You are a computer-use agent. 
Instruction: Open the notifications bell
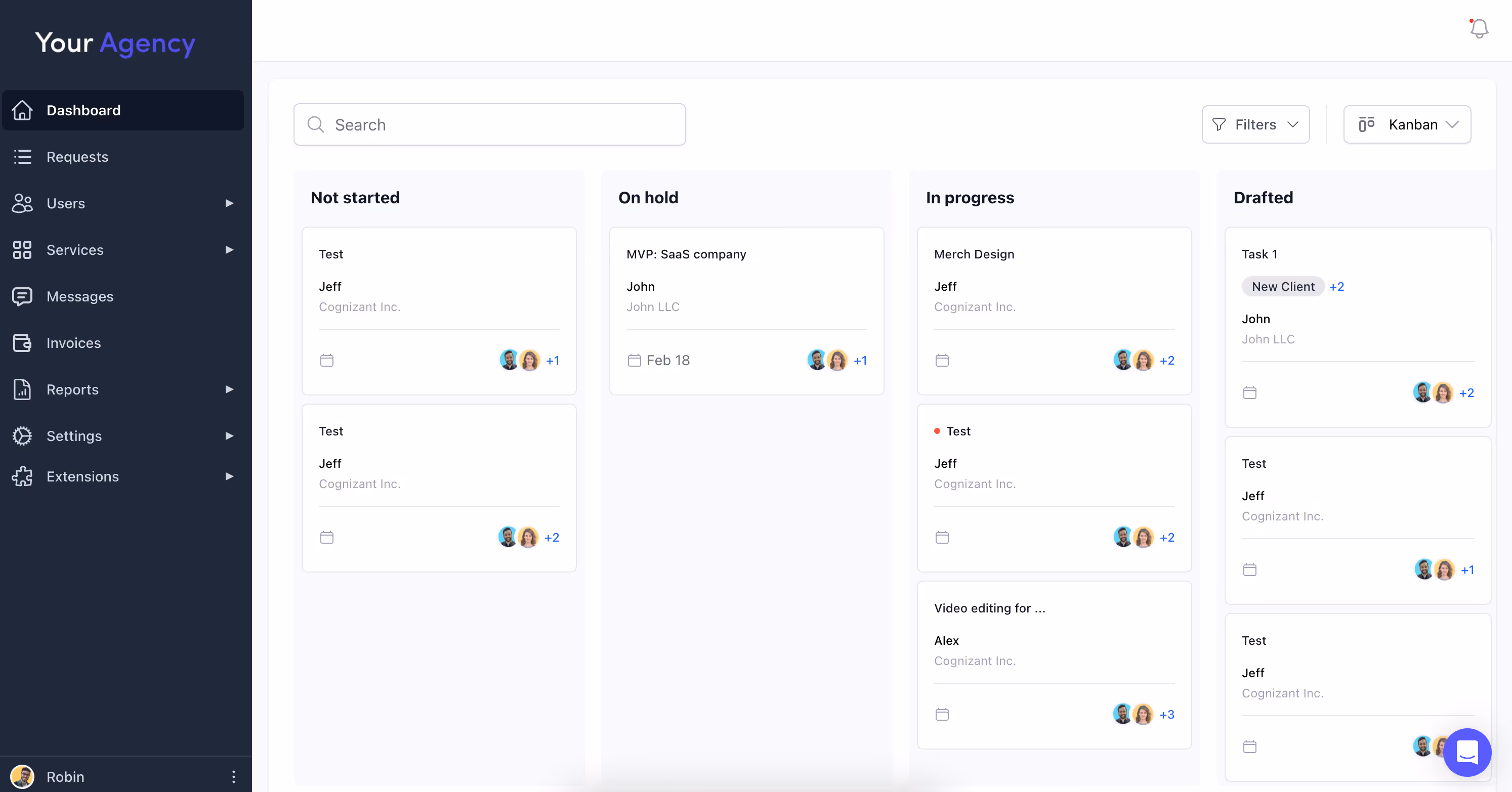point(1479,29)
